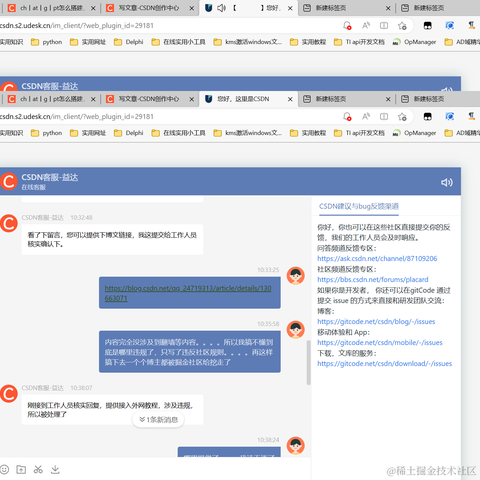Screen dimensions: 480x480
Task: Open TI api开发文档 bookmark folder in lower window
Action: 359,133
